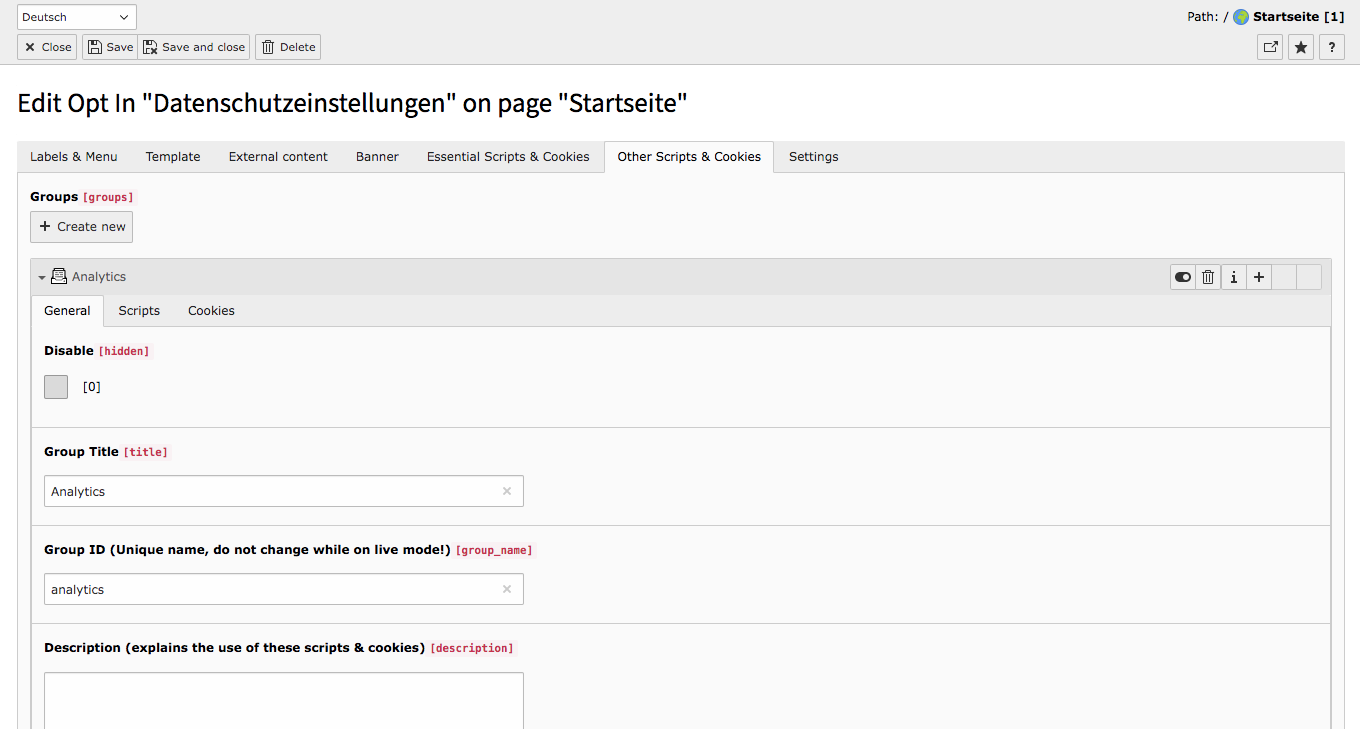The height and width of the screenshot is (729, 1360).
Task: Open the External content tab
Action: point(278,157)
